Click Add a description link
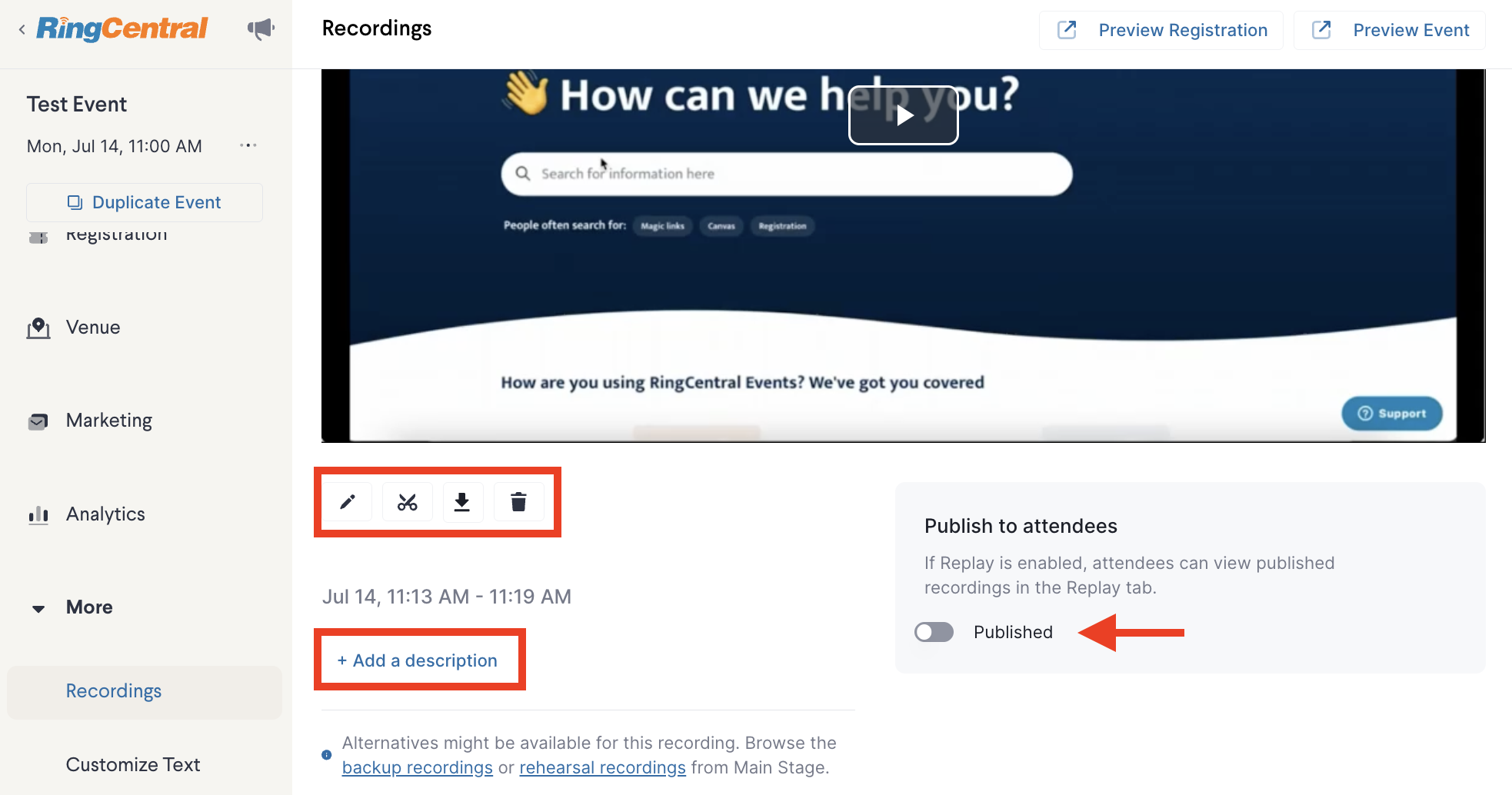This screenshot has height=795, width=1512. point(418,660)
